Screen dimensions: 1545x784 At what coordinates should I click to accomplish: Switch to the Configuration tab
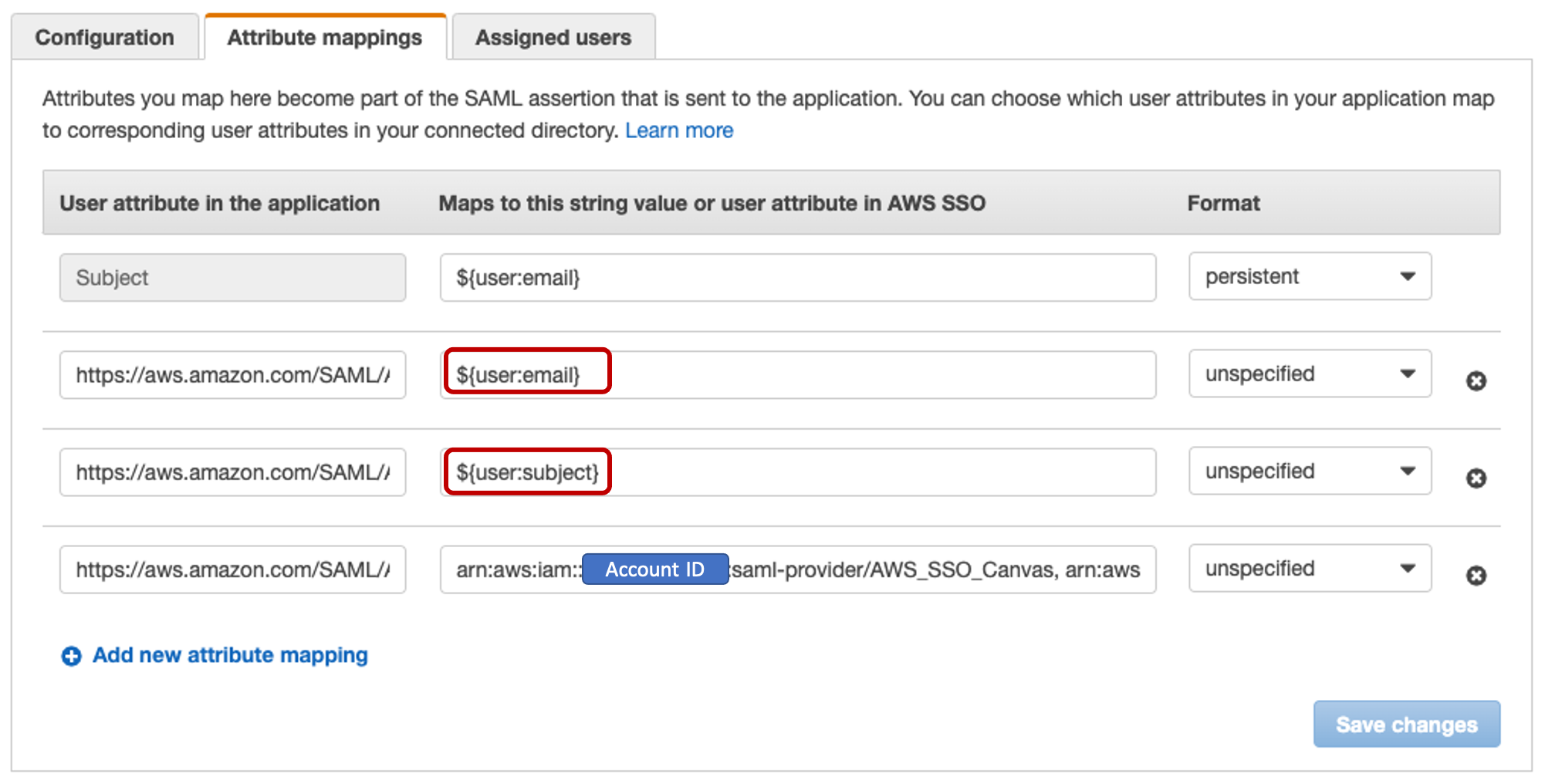coord(105,37)
